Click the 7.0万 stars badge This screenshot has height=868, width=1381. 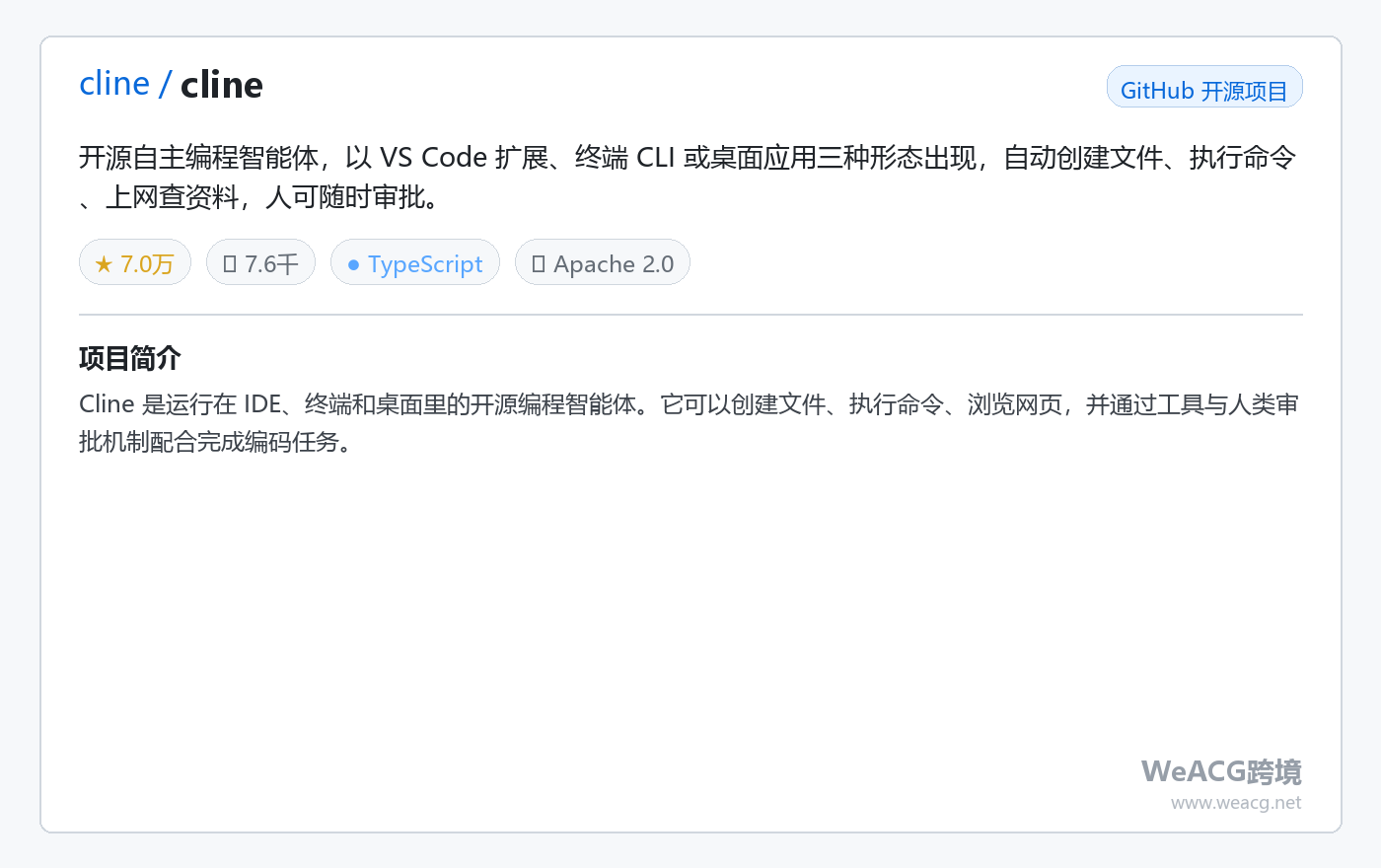coord(135,263)
